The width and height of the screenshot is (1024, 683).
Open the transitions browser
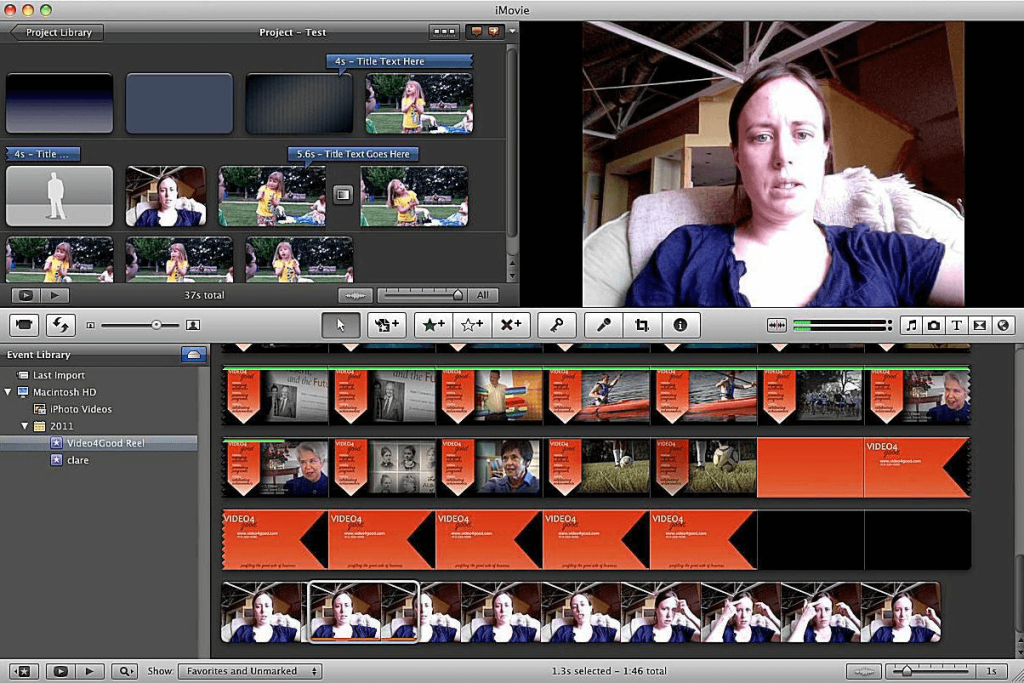(980, 325)
